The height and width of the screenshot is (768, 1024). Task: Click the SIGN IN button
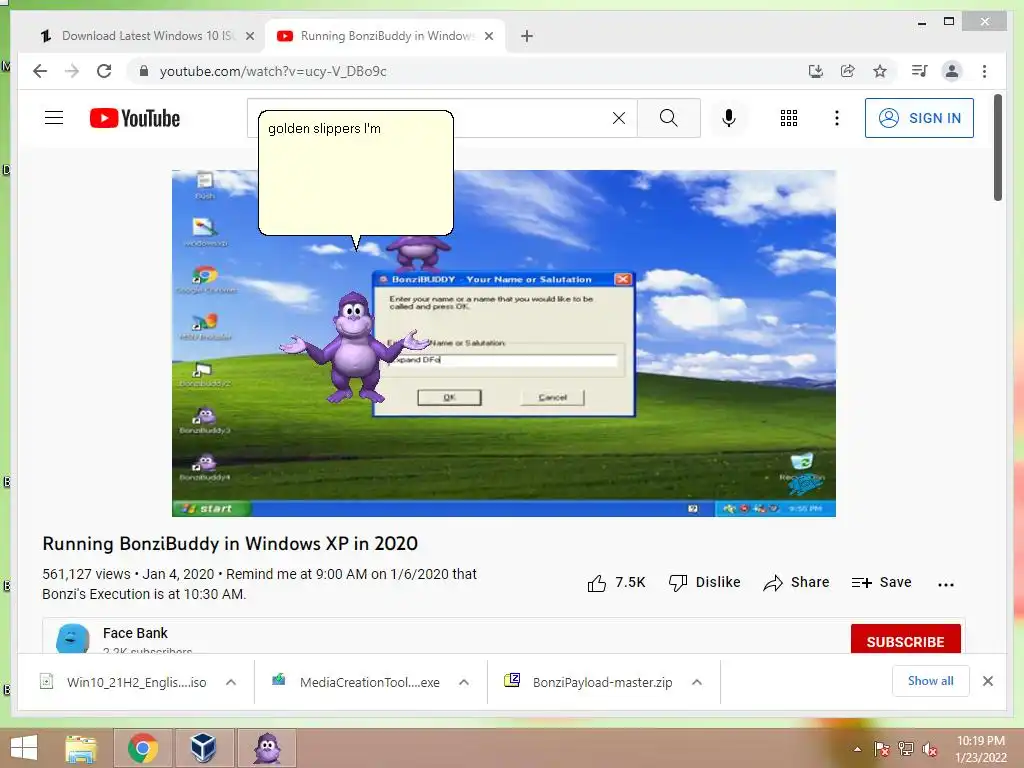919,118
